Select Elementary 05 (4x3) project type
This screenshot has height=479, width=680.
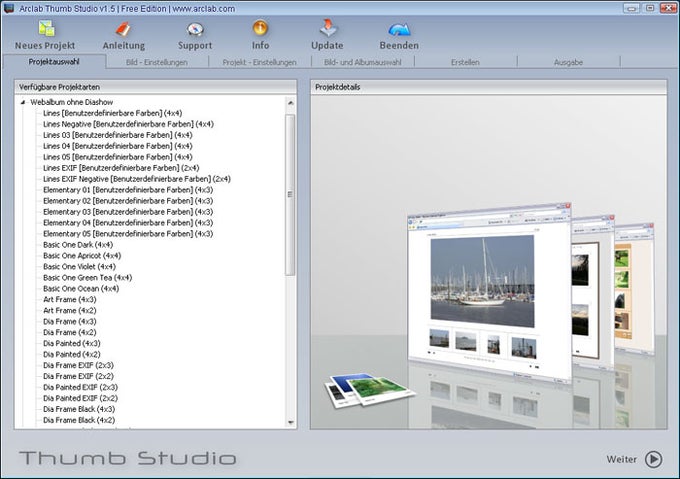point(128,234)
